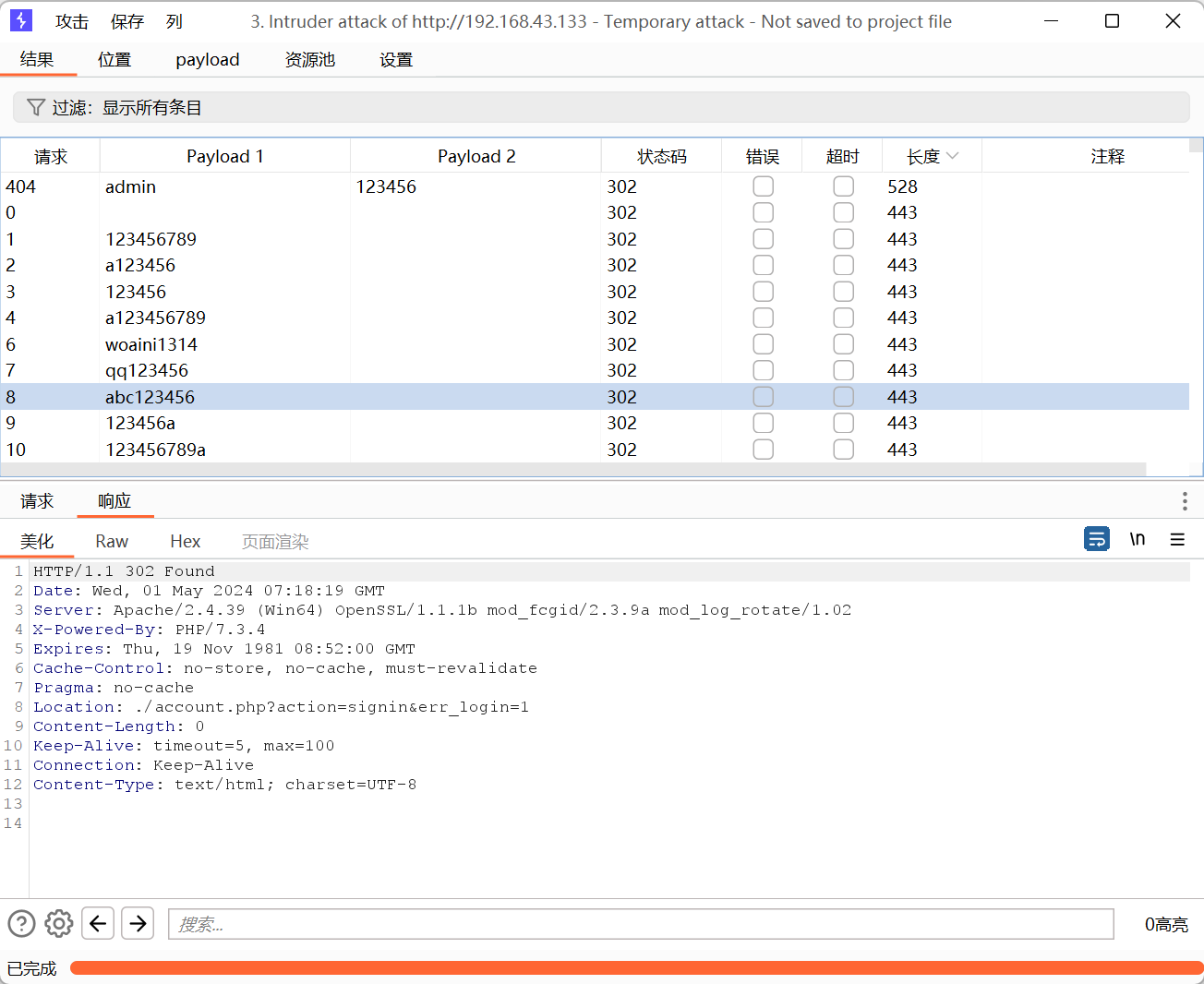Switch to the payload tab
The image size is (1204, 984).
[x=208, y=60]
